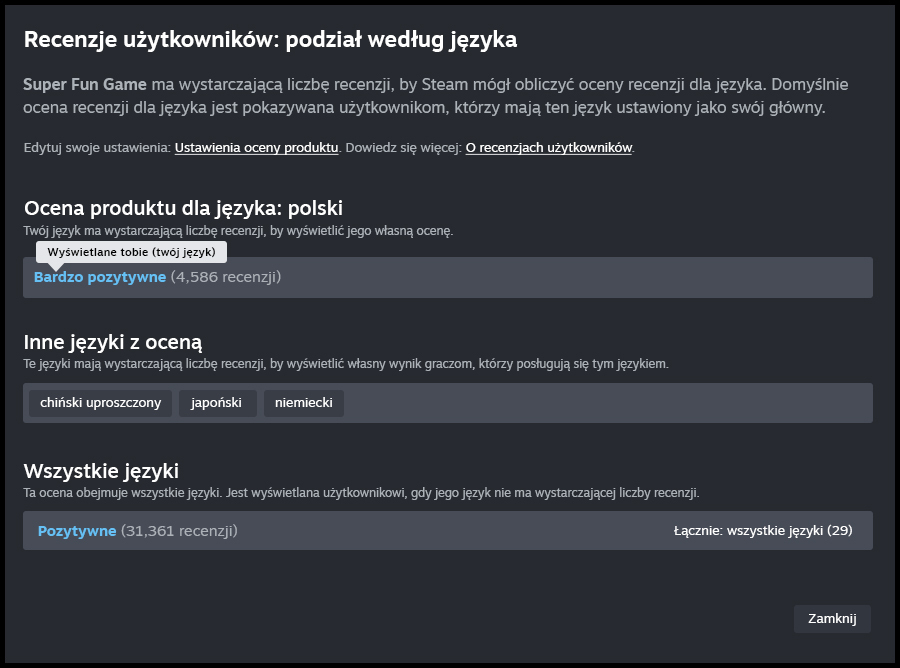The height and width of the screenshot is (668, 900).
Task: Click the Recenzje użytkowników dialog title
Action: tap(270, 40)
